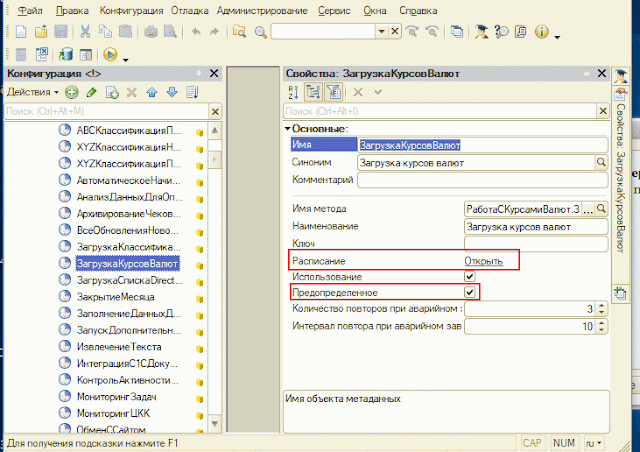The width and height of the screenshot is (640, 452).
Task: Click the configuration list scroll down arrow
Action: click(x=215, y=424)
